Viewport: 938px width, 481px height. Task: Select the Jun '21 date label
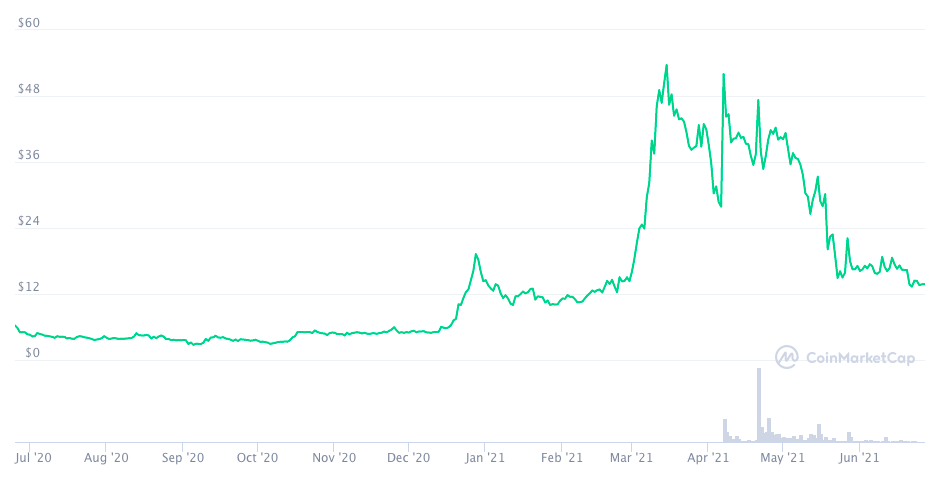tap(858, 458)
